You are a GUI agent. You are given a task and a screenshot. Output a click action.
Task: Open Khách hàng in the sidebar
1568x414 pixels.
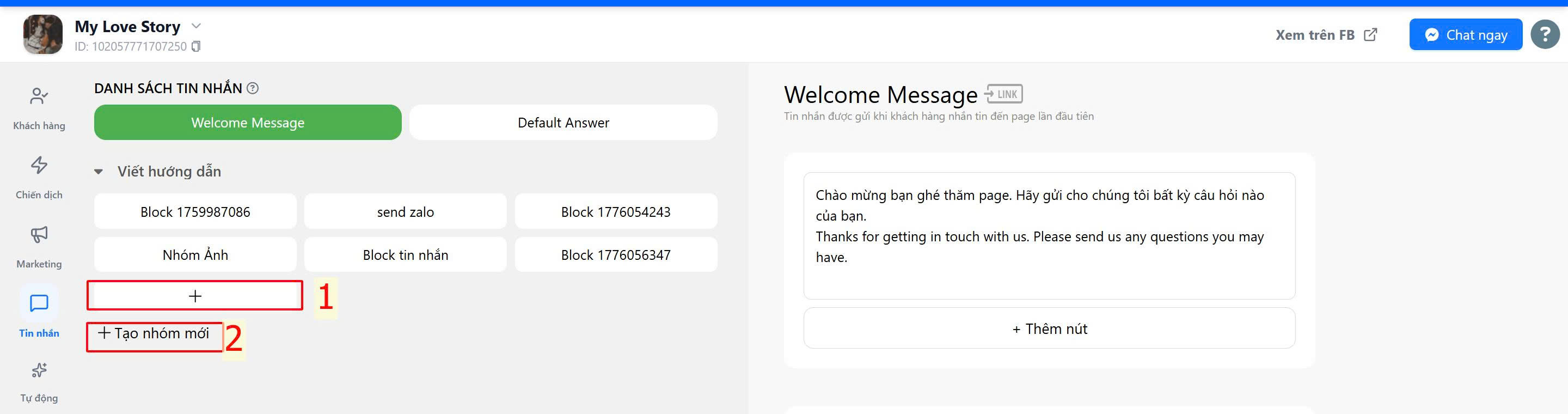[39, 108]
